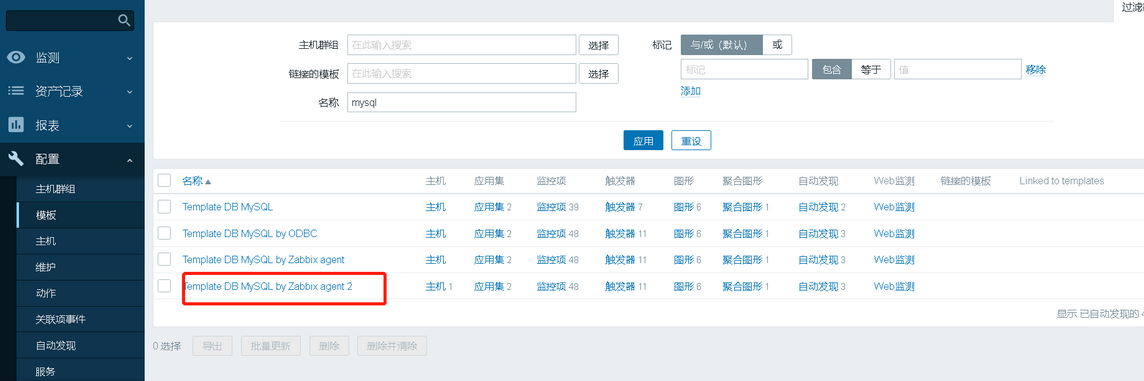Open 主机 link in Template DB MySQL row
The width and height of the screenshot is (1144, 381).
point(436,207)
